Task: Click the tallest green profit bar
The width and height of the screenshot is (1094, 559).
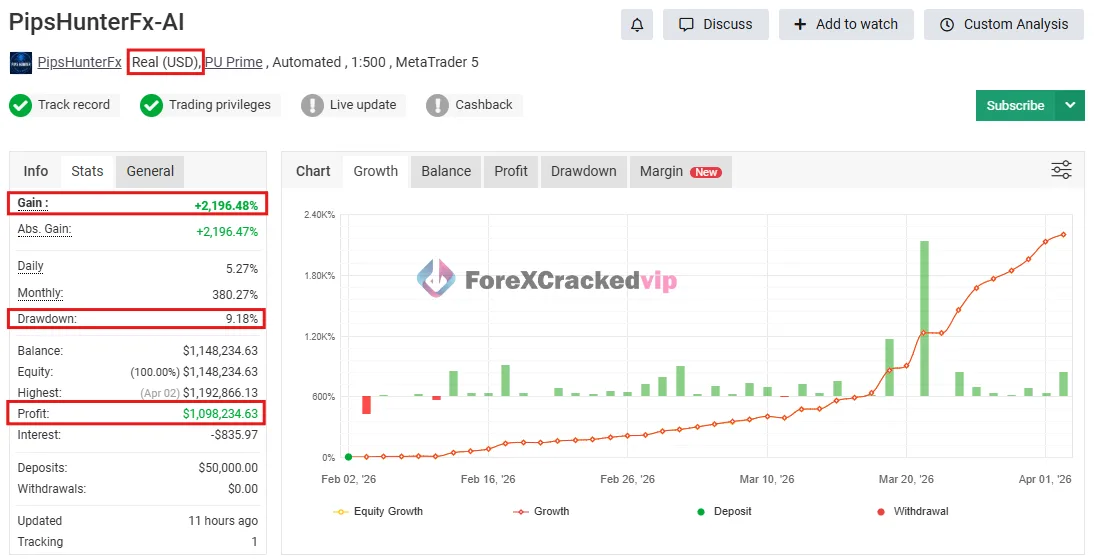Action: [924, 318]
